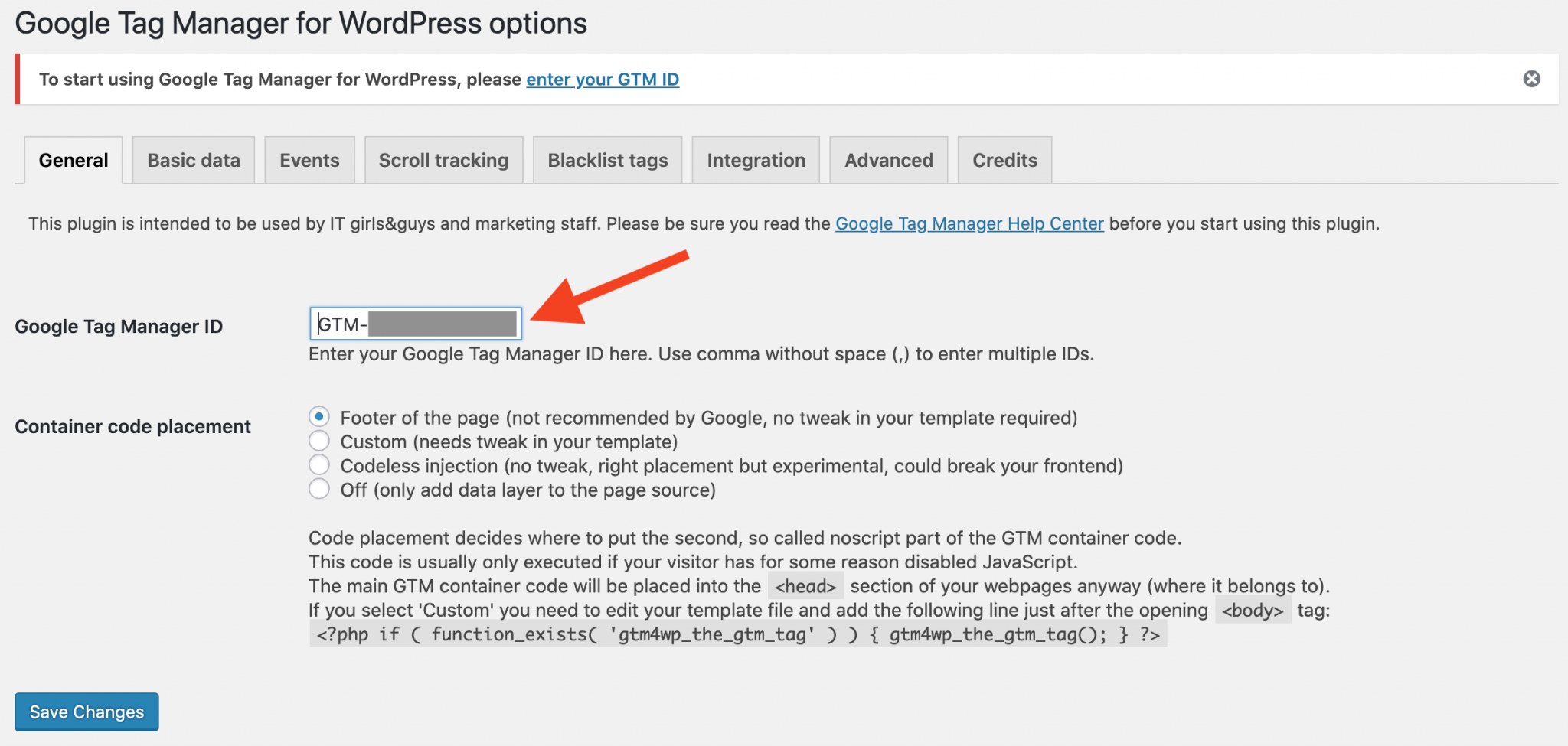Click inside the Google Tag Manager ID field
Viewport: 1568px width, 746px height.
pyautogui.click(x=416, y=323)
